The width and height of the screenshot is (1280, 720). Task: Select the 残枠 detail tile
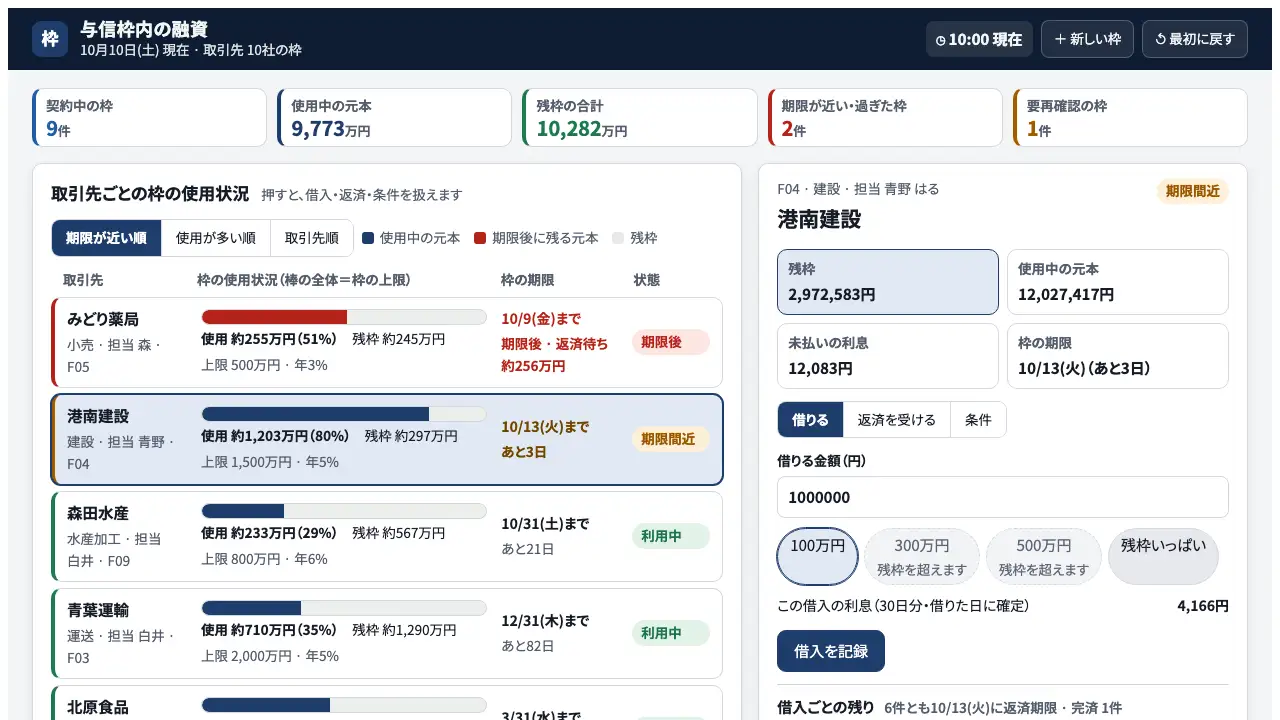coord(888,282)
